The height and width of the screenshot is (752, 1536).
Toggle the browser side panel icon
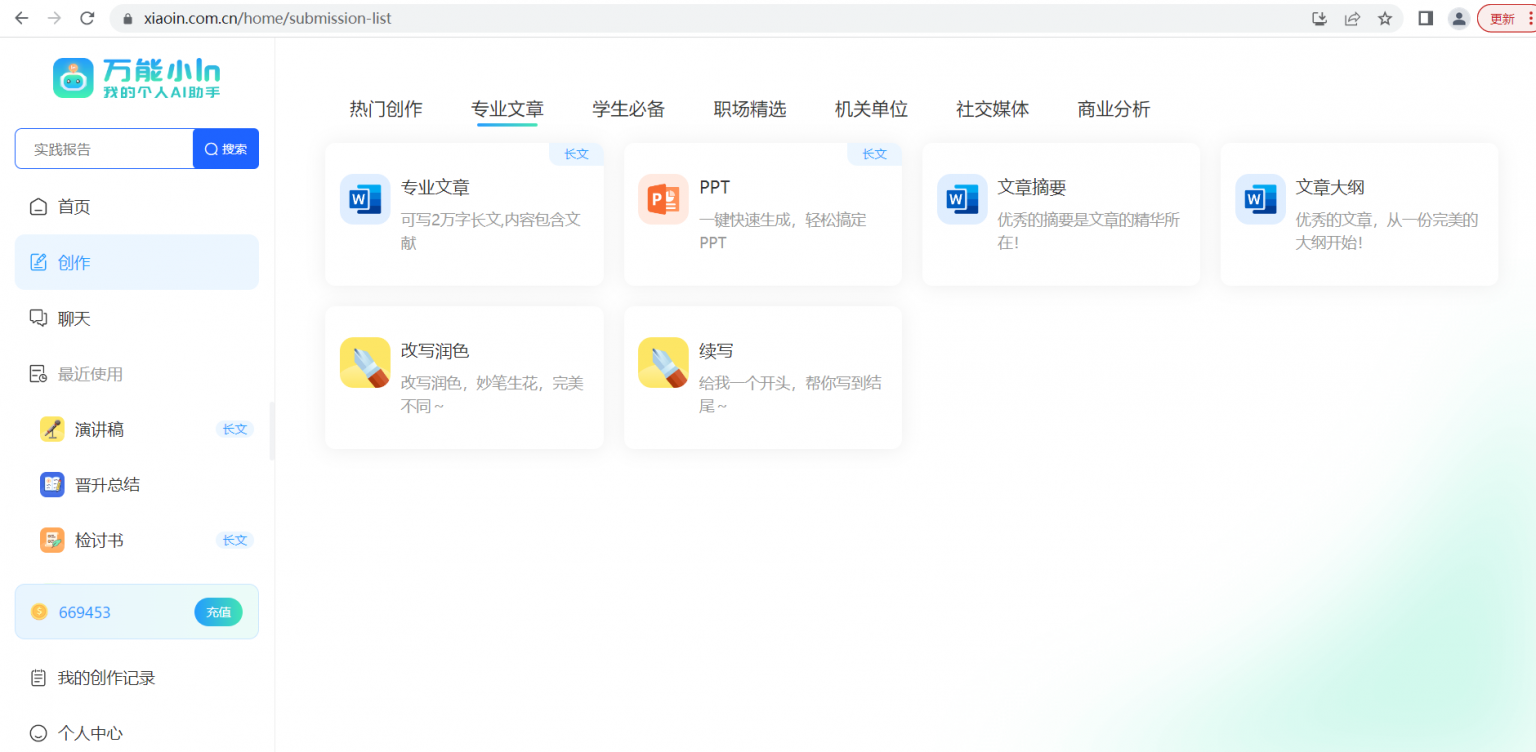(1426, 18)
